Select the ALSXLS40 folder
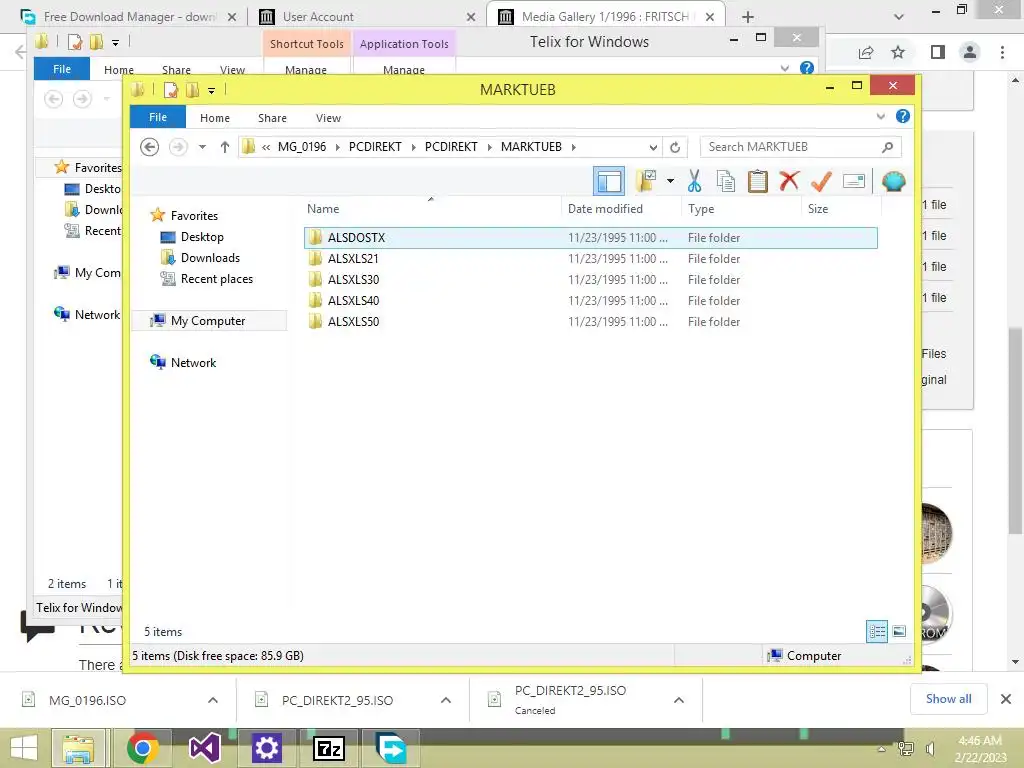This screenshot has width=1024, height=768. pyautogui.click(x=590, y=300)
